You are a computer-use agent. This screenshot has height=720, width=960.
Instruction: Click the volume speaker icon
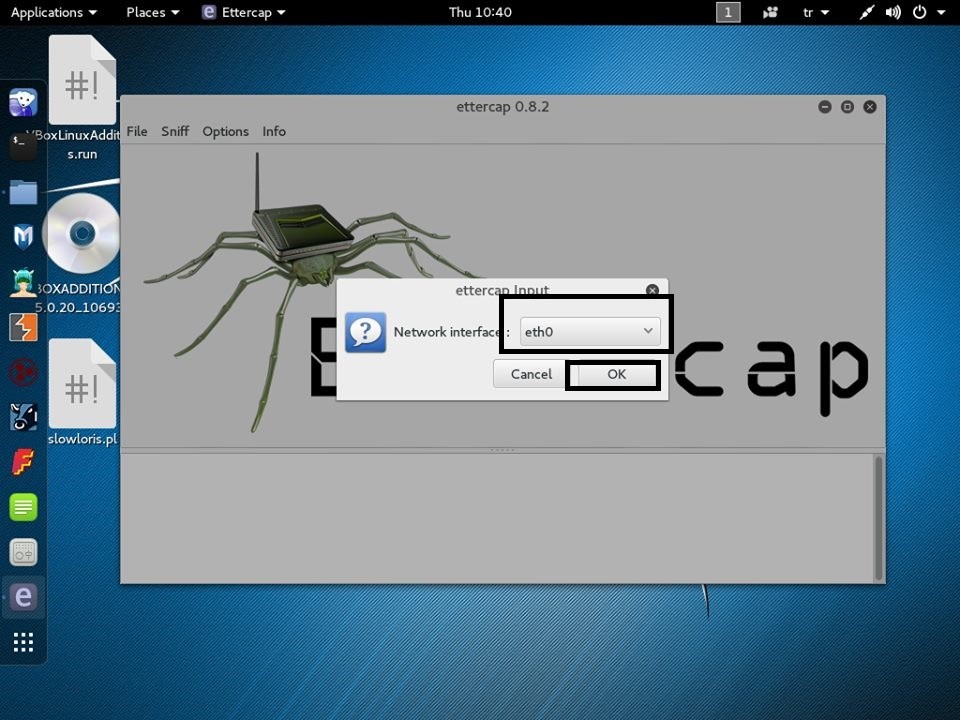click(893, 12)
